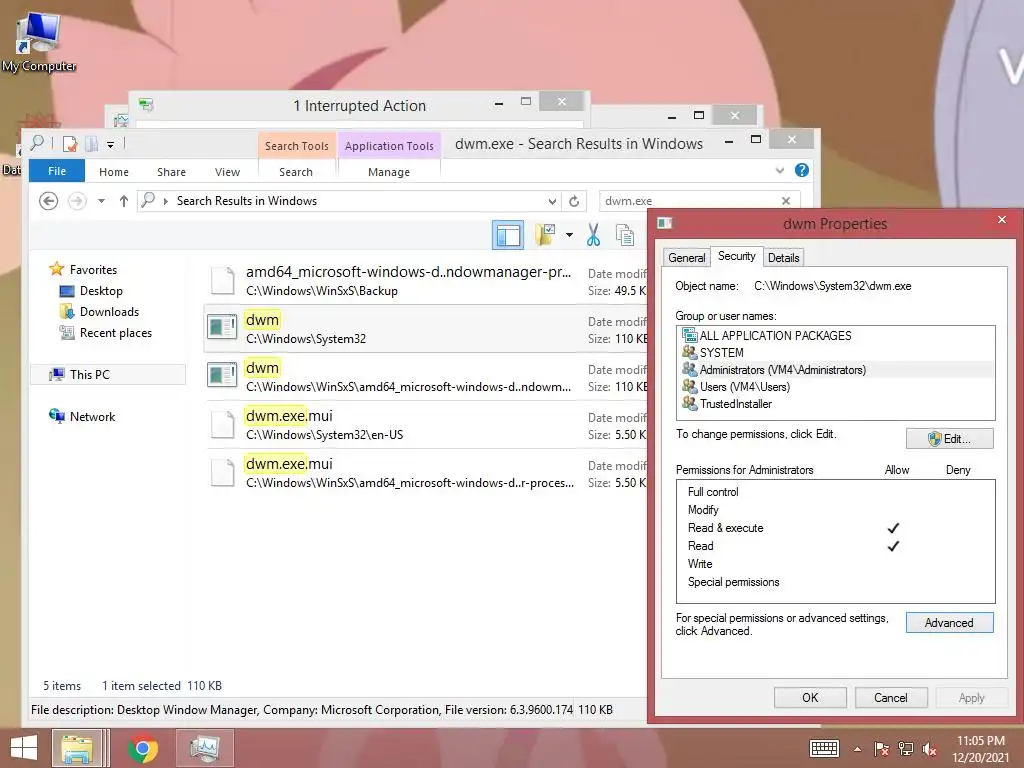Open the Search ribbon tab
Screen dimensions: 1024x768
(x=296, y=172)
